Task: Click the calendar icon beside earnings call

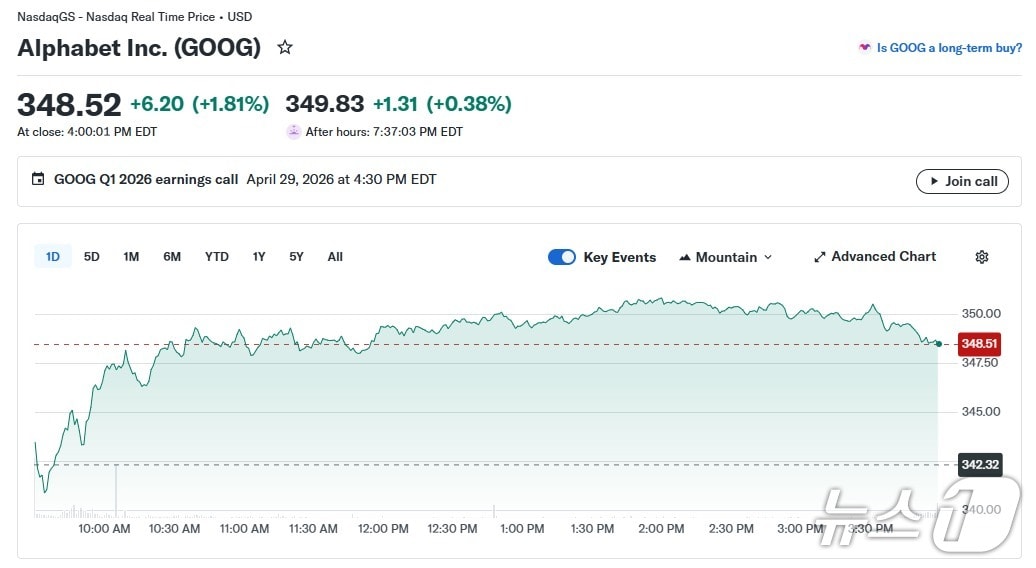Action: click(38, 180)
